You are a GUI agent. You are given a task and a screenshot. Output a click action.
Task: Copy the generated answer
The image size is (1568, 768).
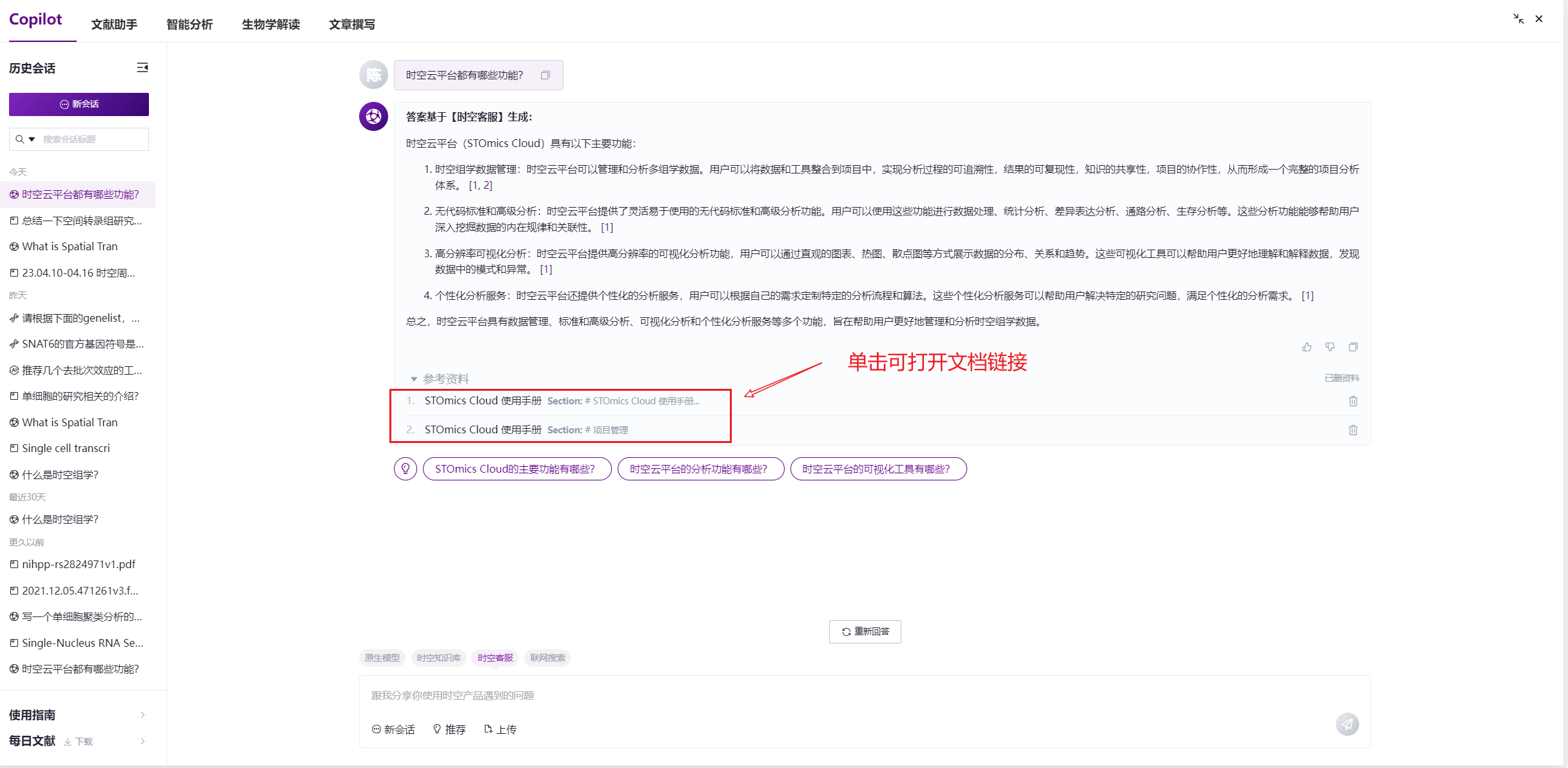pos(1353,347)
